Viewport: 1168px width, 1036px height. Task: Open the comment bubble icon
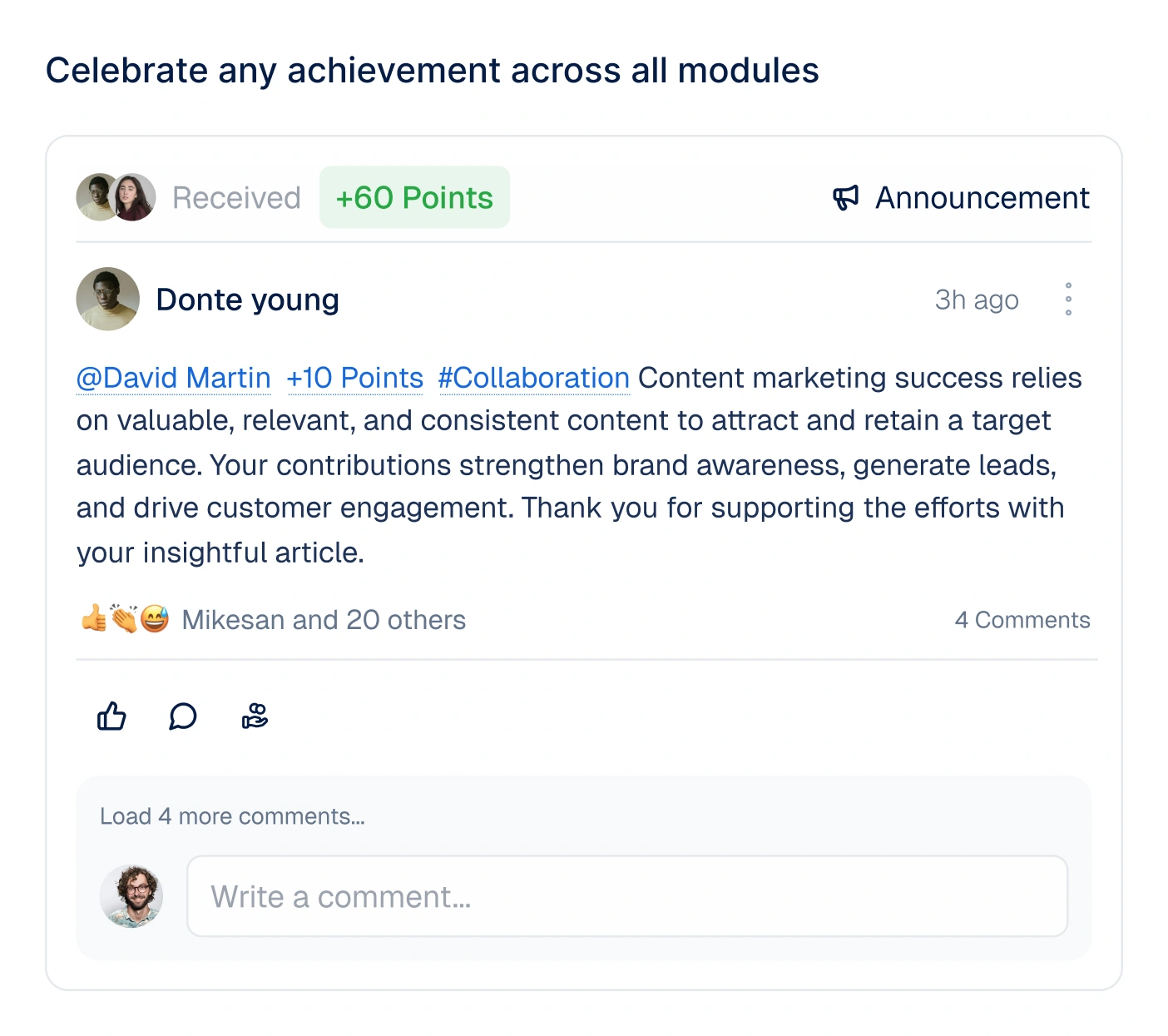click(x=183, y=716)
